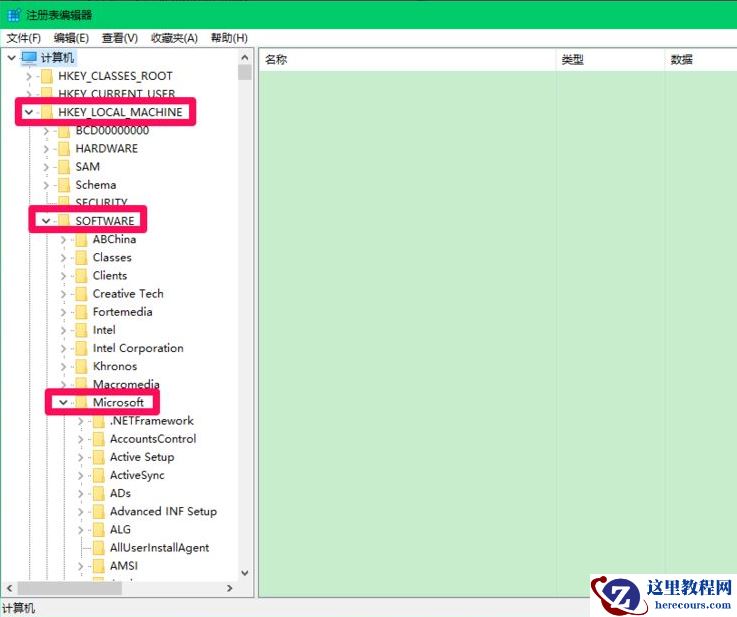This screenshot has width=737, height=617.
Task: Click the Intel folder icon
Action: [x=81, y=330]
